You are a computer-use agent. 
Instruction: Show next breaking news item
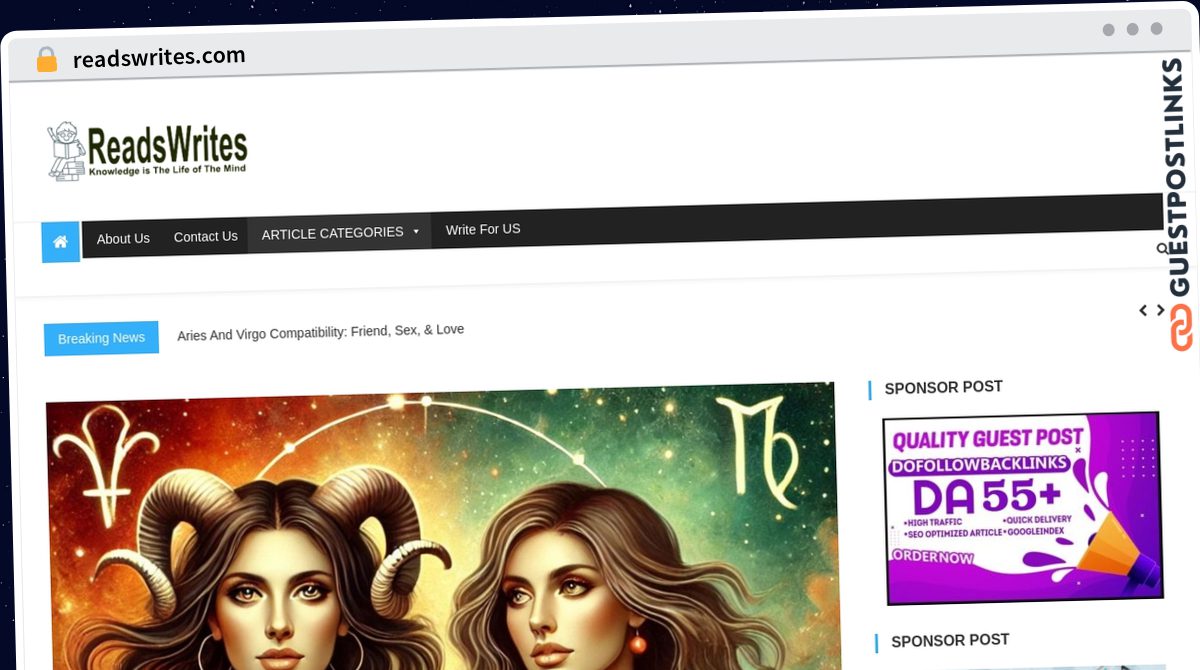click(1160, 310)
